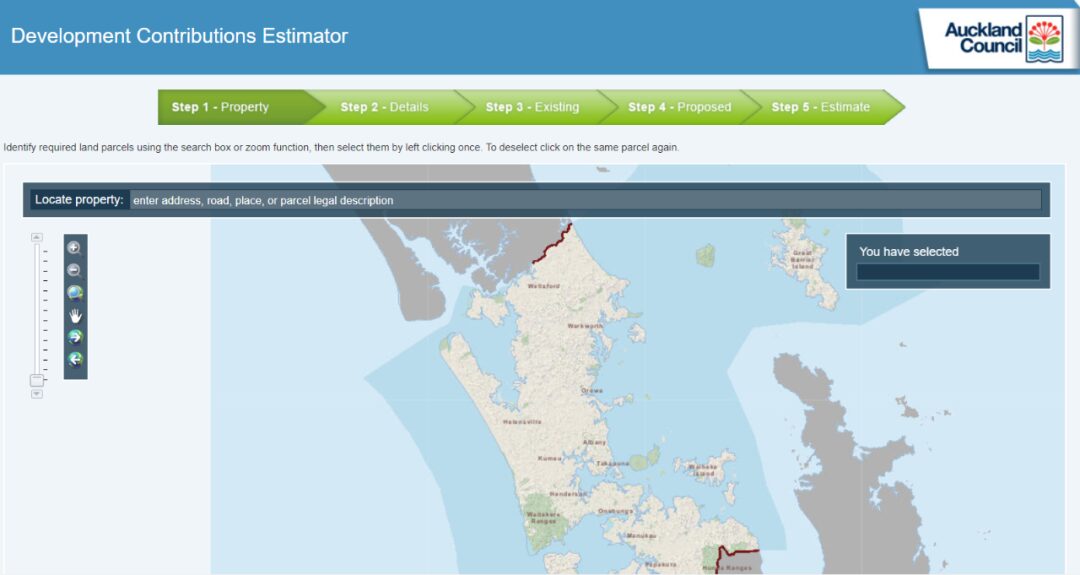Click the zoom out magnifier tool
The height and width of the screenshot is (575, 1080).
(74, 270)
